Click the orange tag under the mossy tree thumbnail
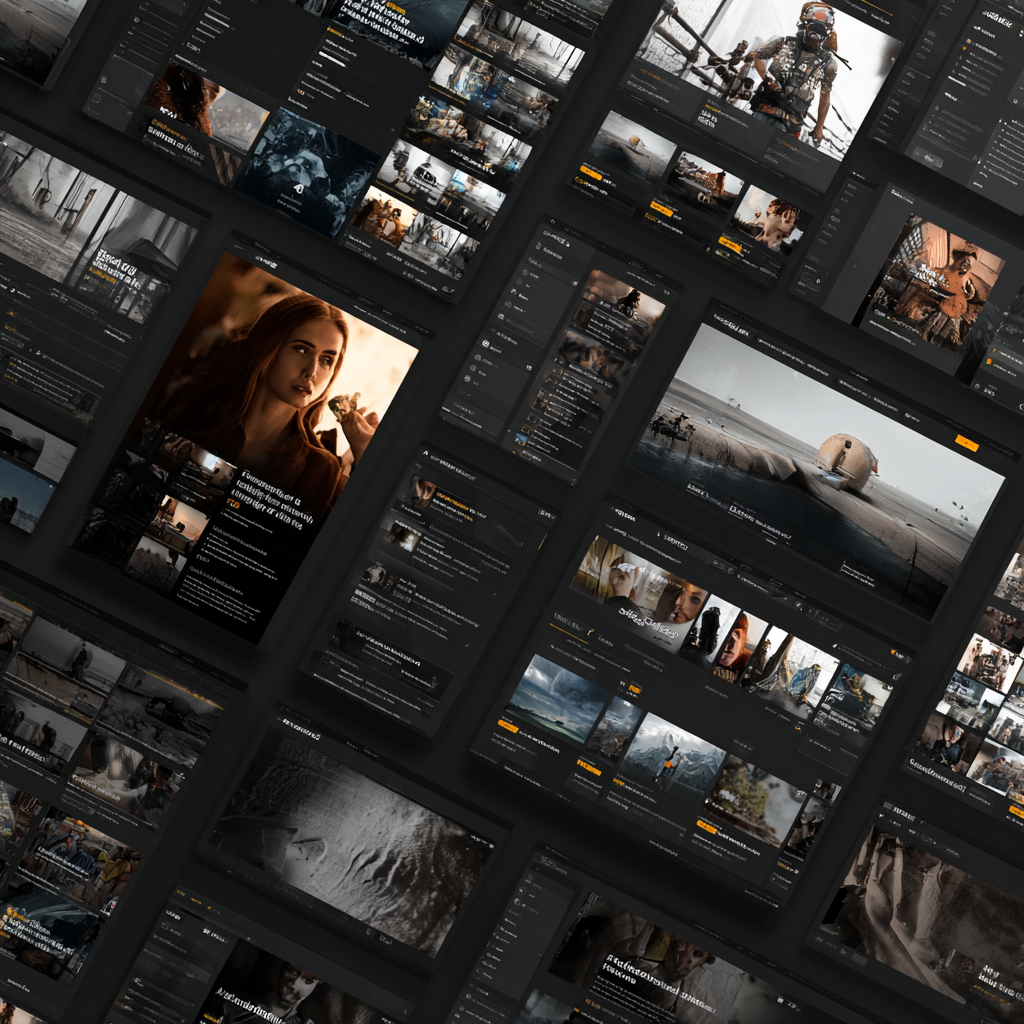 (x=707, y=827)
